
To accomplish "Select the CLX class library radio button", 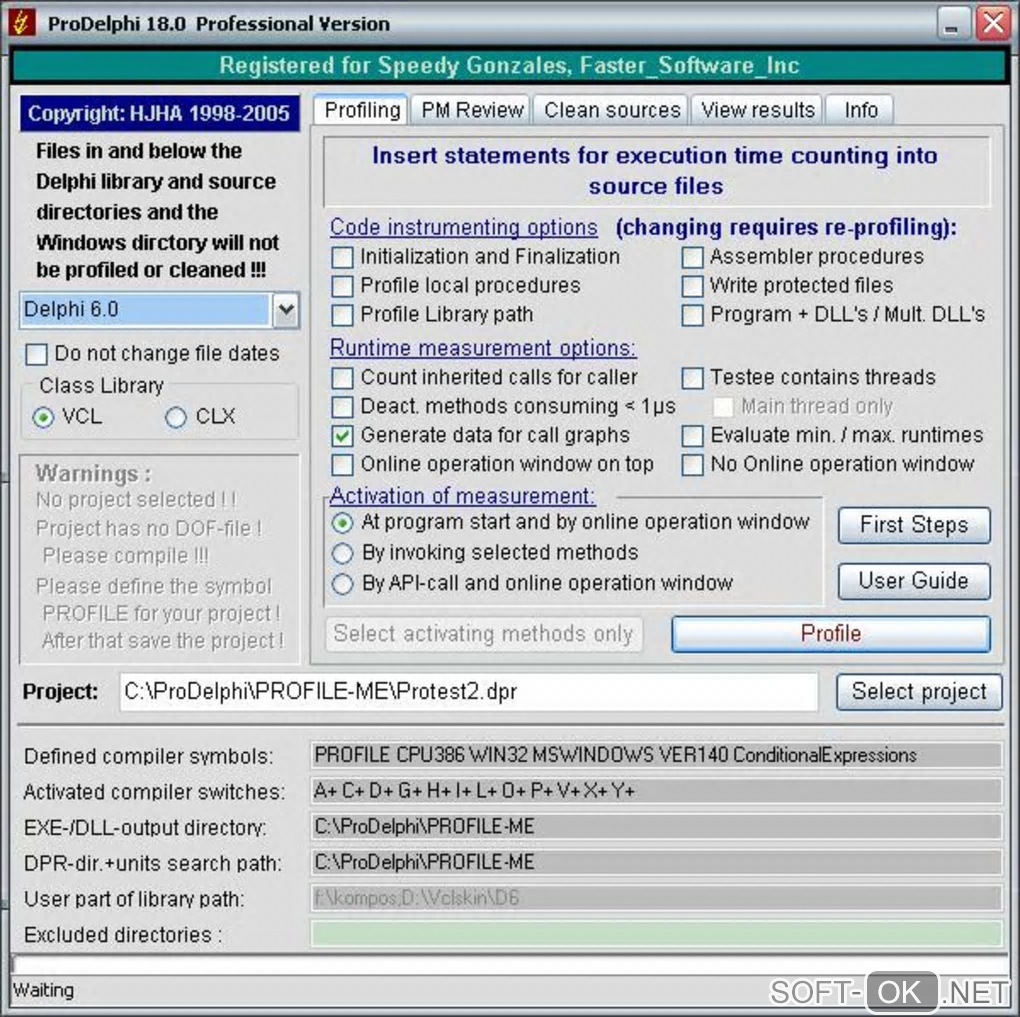I will coord(176,417).
